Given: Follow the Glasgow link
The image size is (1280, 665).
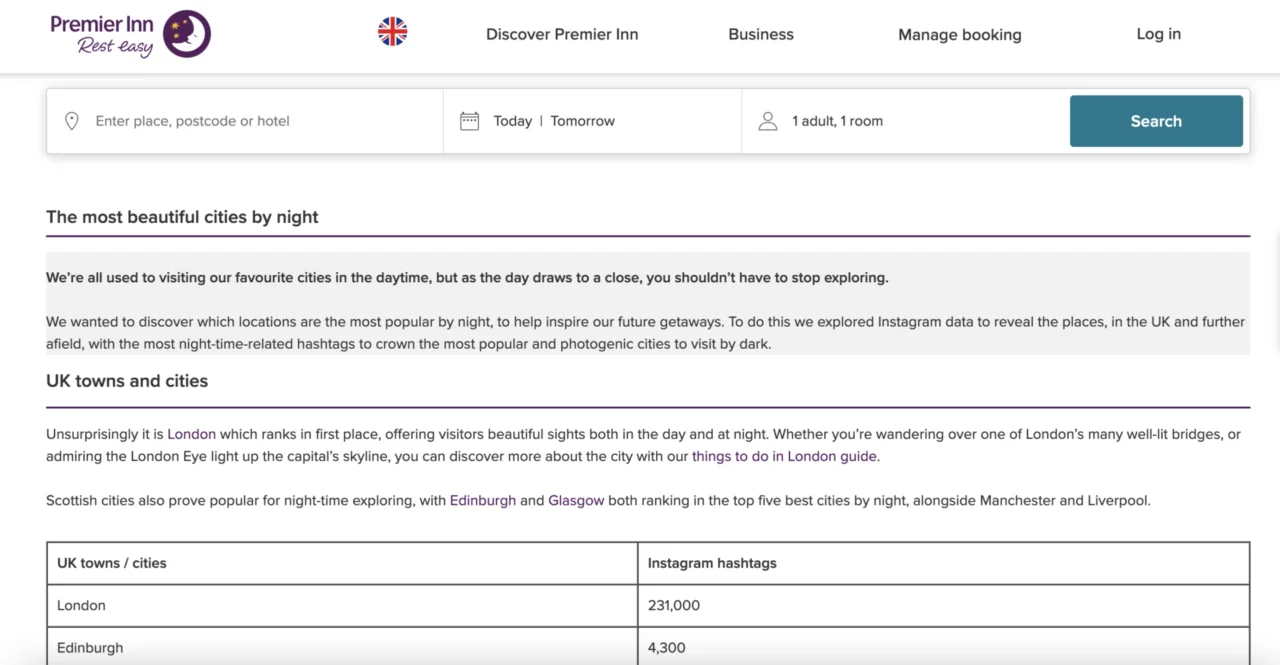Looking at the screenshot, I should pyautogui.click(x=576, y=500).
